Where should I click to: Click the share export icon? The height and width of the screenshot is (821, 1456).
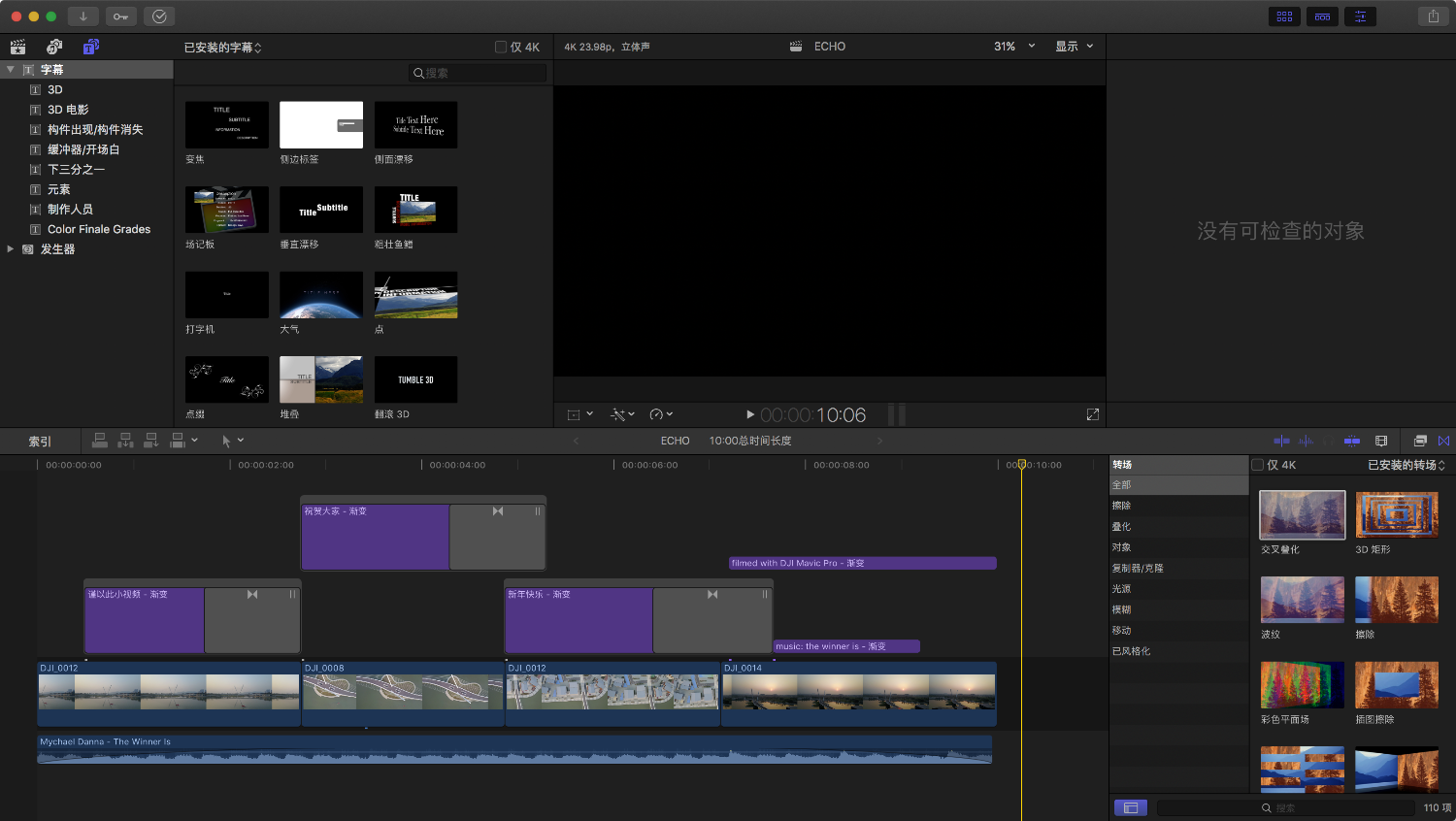[1433, 16]
